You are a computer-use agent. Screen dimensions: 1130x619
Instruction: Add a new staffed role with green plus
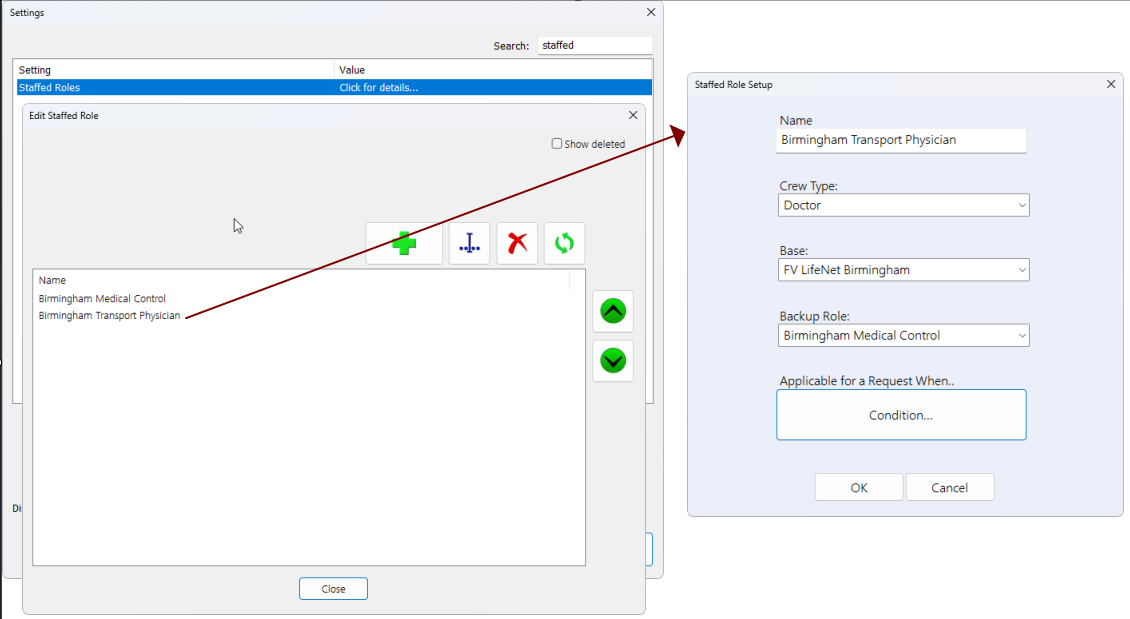click(x=404, y=244)
